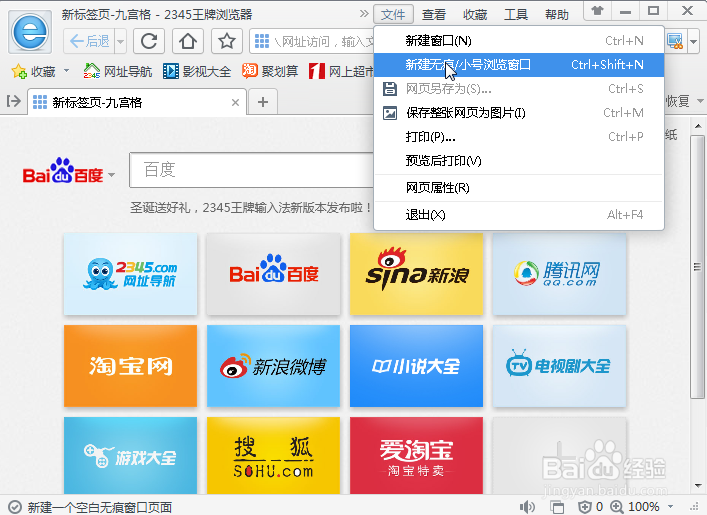Choose 退出(X) menu entry
Screen dimensions: 707x515
519,215
